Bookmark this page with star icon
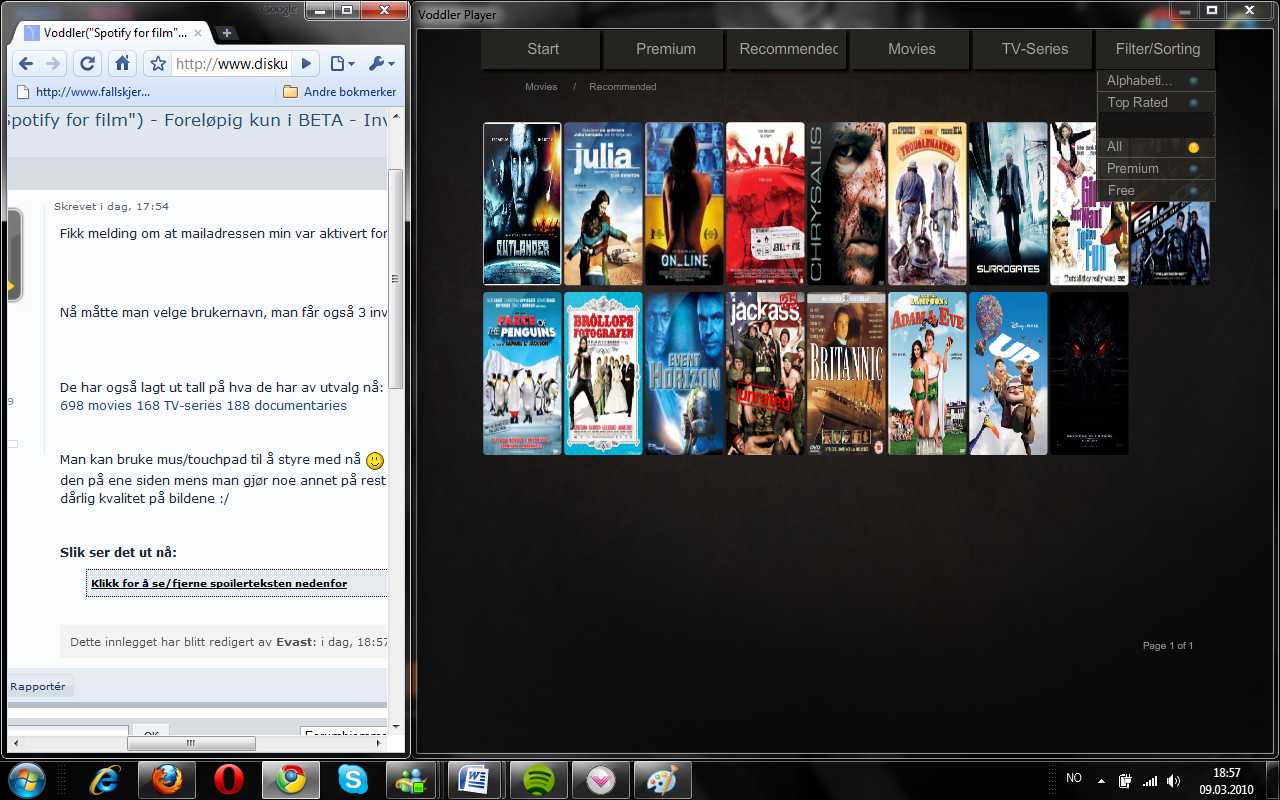Screen dimensions: 1280x800 pyautogui.click(x=158, y=64)
